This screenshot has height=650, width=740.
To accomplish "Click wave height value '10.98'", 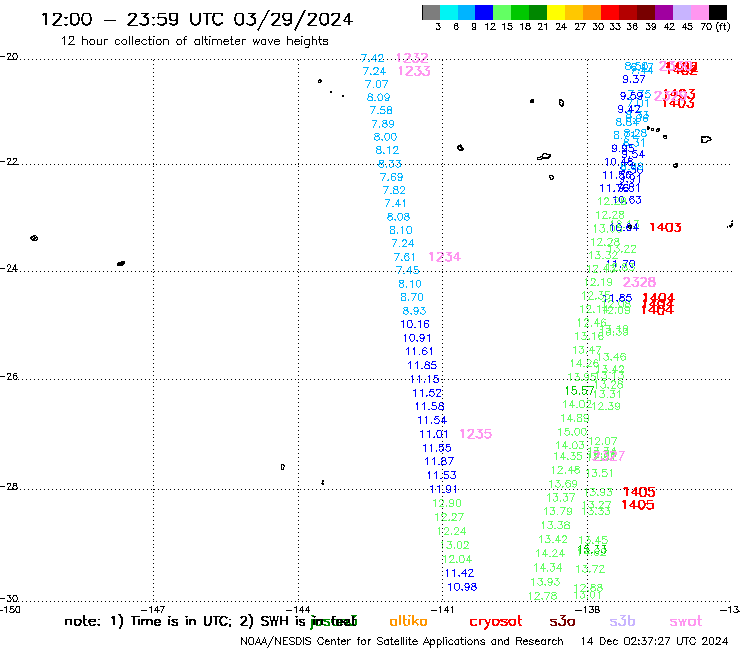I will point(462,587).
